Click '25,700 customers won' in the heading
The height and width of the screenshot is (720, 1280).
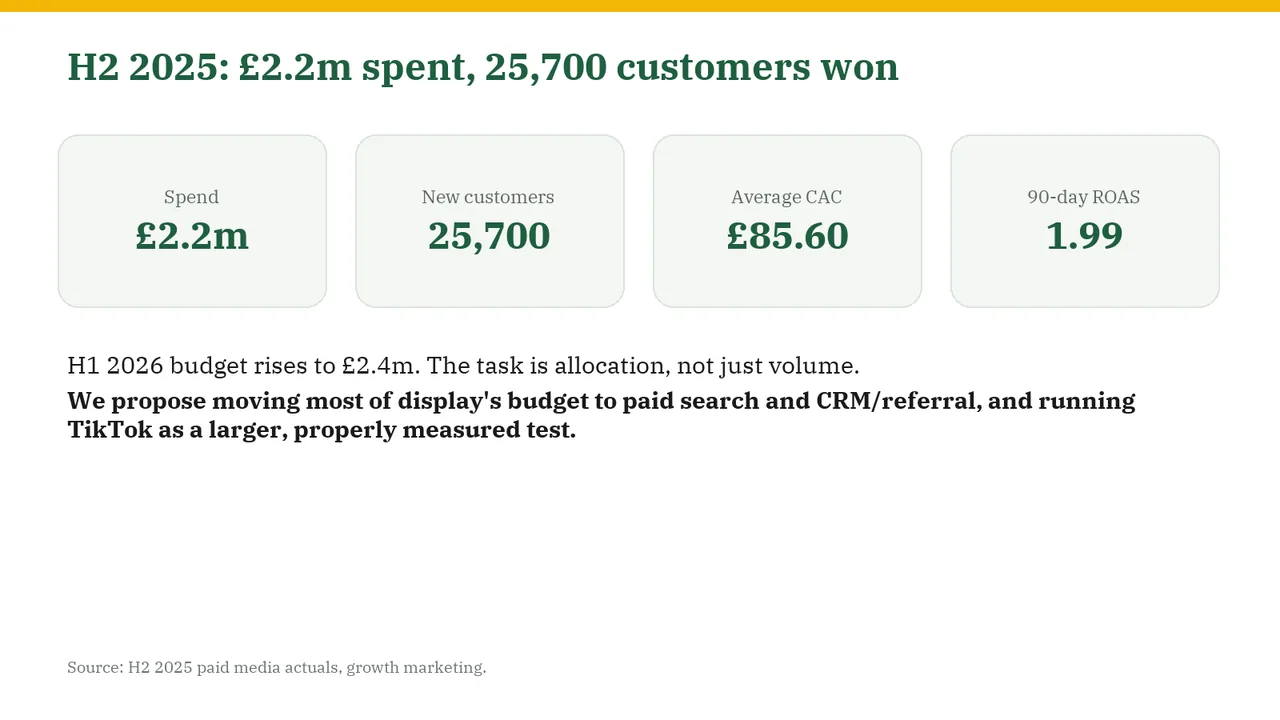click(692, 68)
